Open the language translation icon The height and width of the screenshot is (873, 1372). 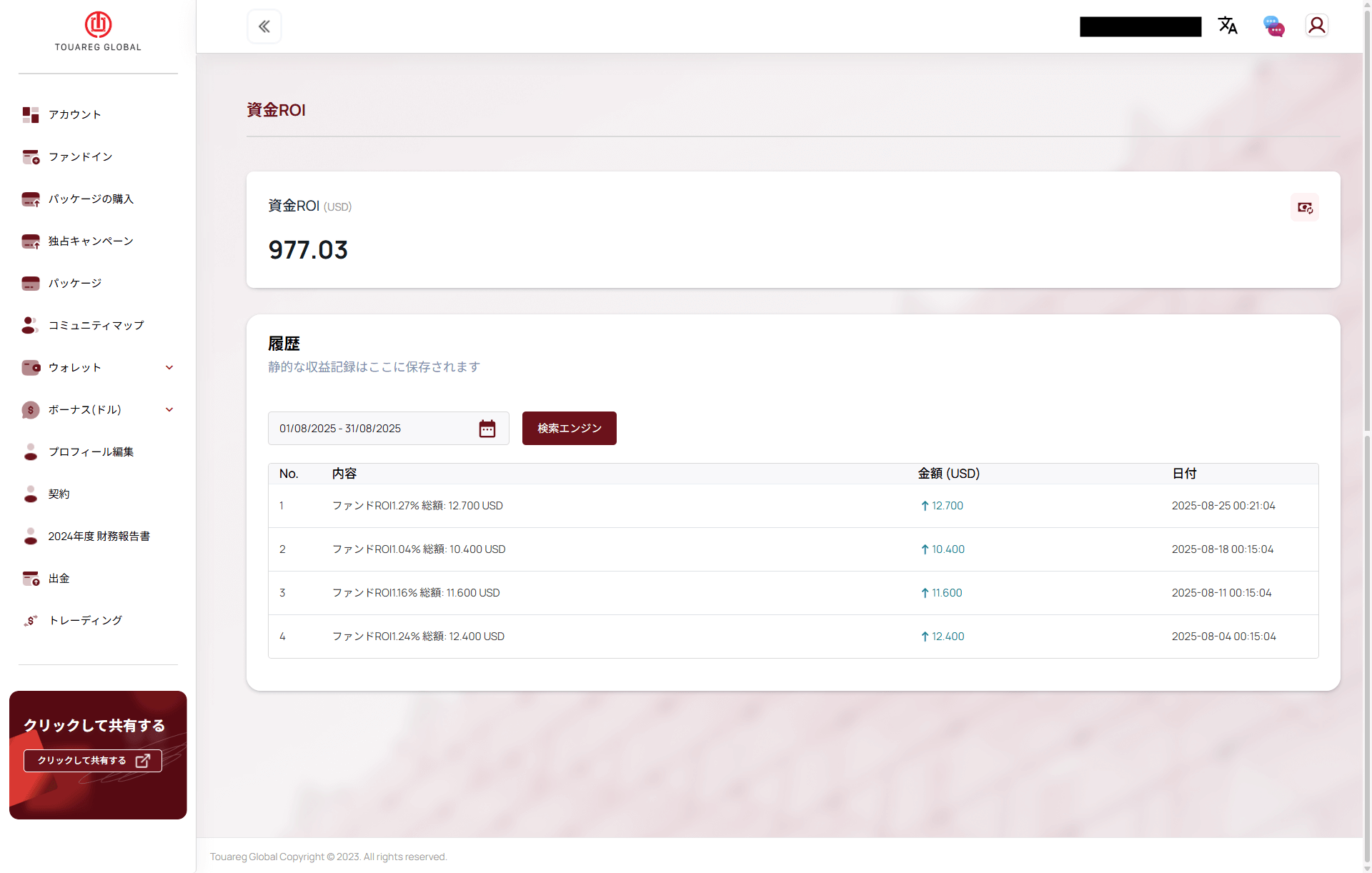1228,26
